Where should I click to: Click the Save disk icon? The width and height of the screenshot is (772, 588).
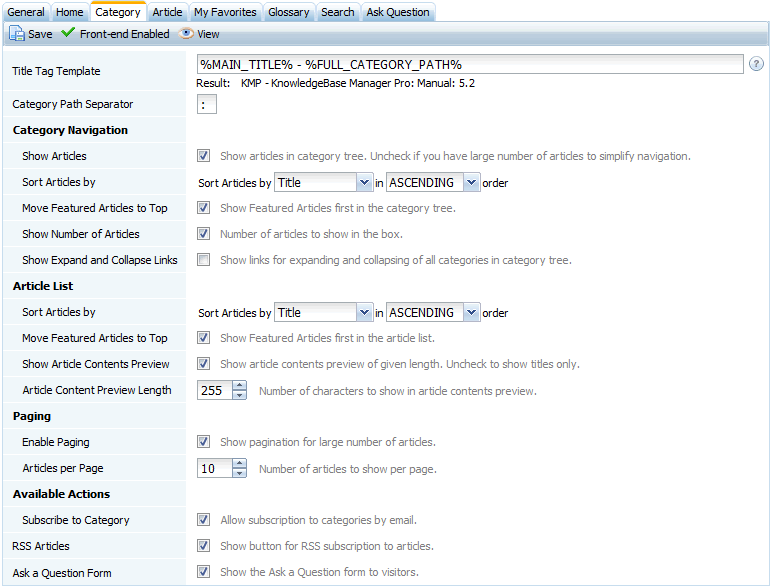(x=17, y=34)
